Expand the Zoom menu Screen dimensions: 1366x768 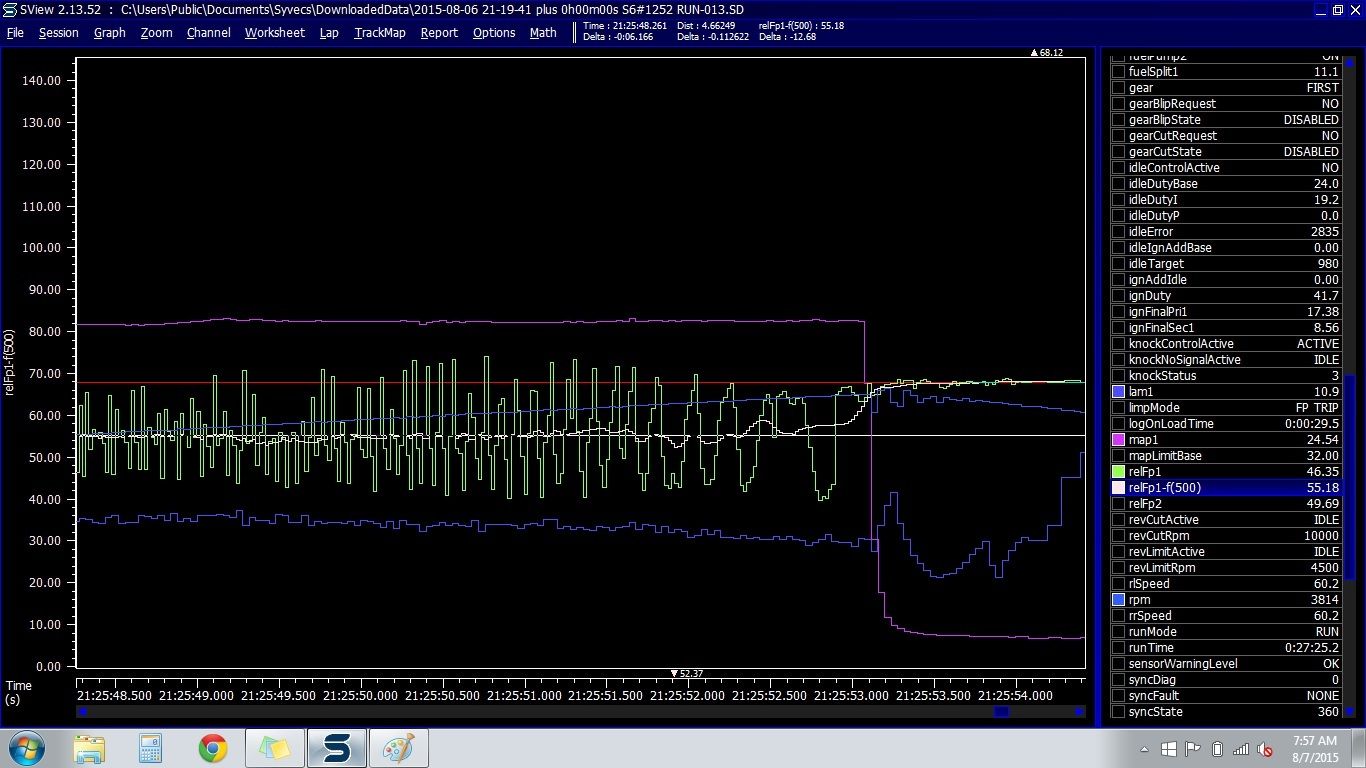[x=156, y=32]
